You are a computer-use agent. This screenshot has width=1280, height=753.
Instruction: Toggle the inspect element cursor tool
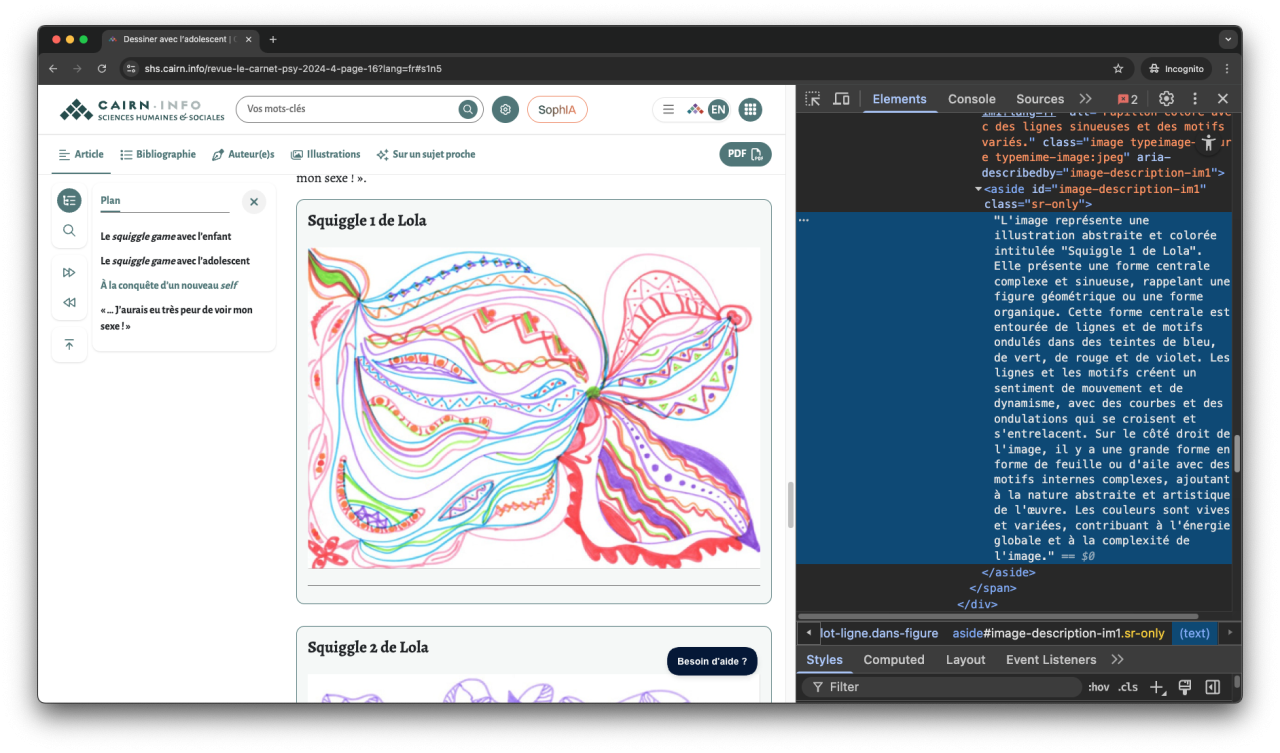tap(813, 99)
